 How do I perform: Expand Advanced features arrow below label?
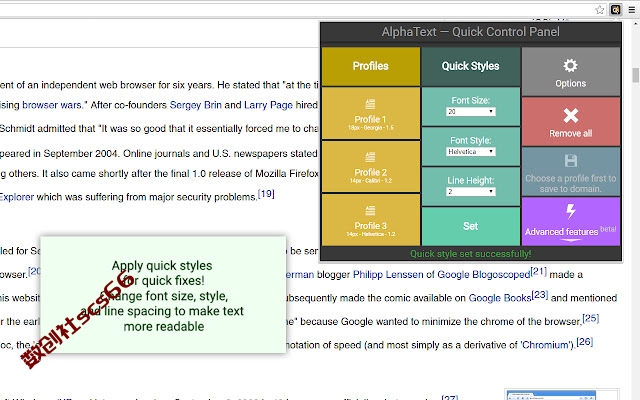point(571,240)
